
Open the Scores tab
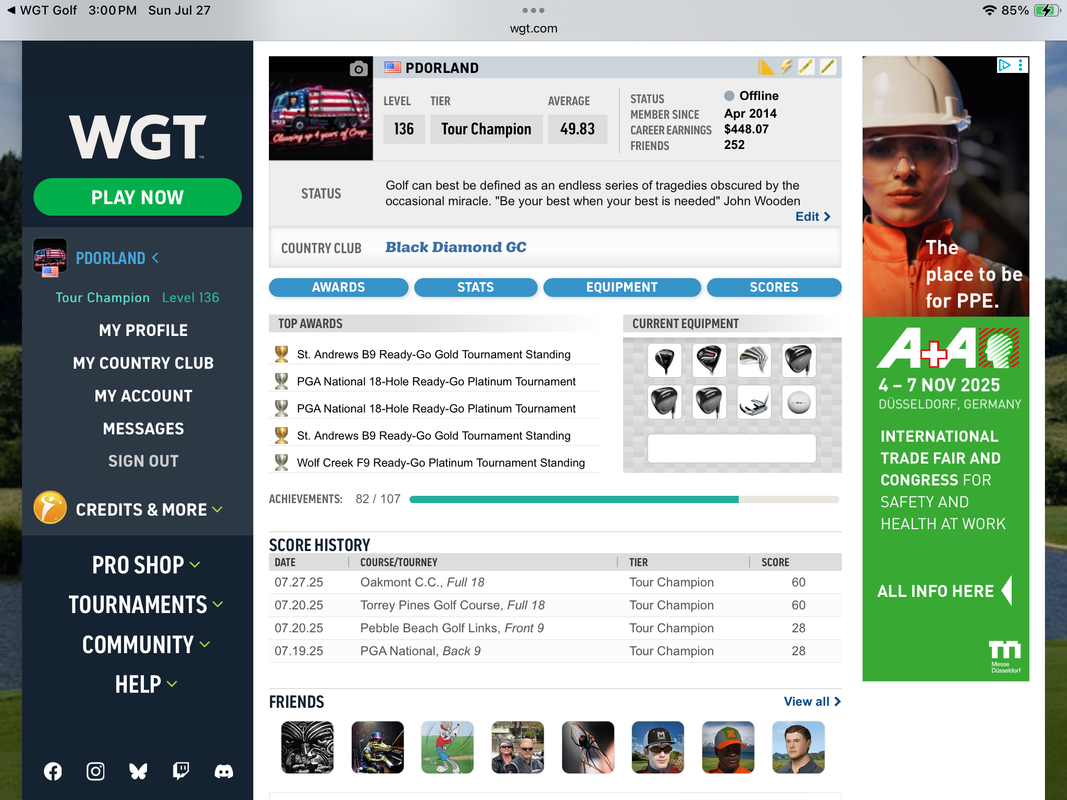click(774, 287)
